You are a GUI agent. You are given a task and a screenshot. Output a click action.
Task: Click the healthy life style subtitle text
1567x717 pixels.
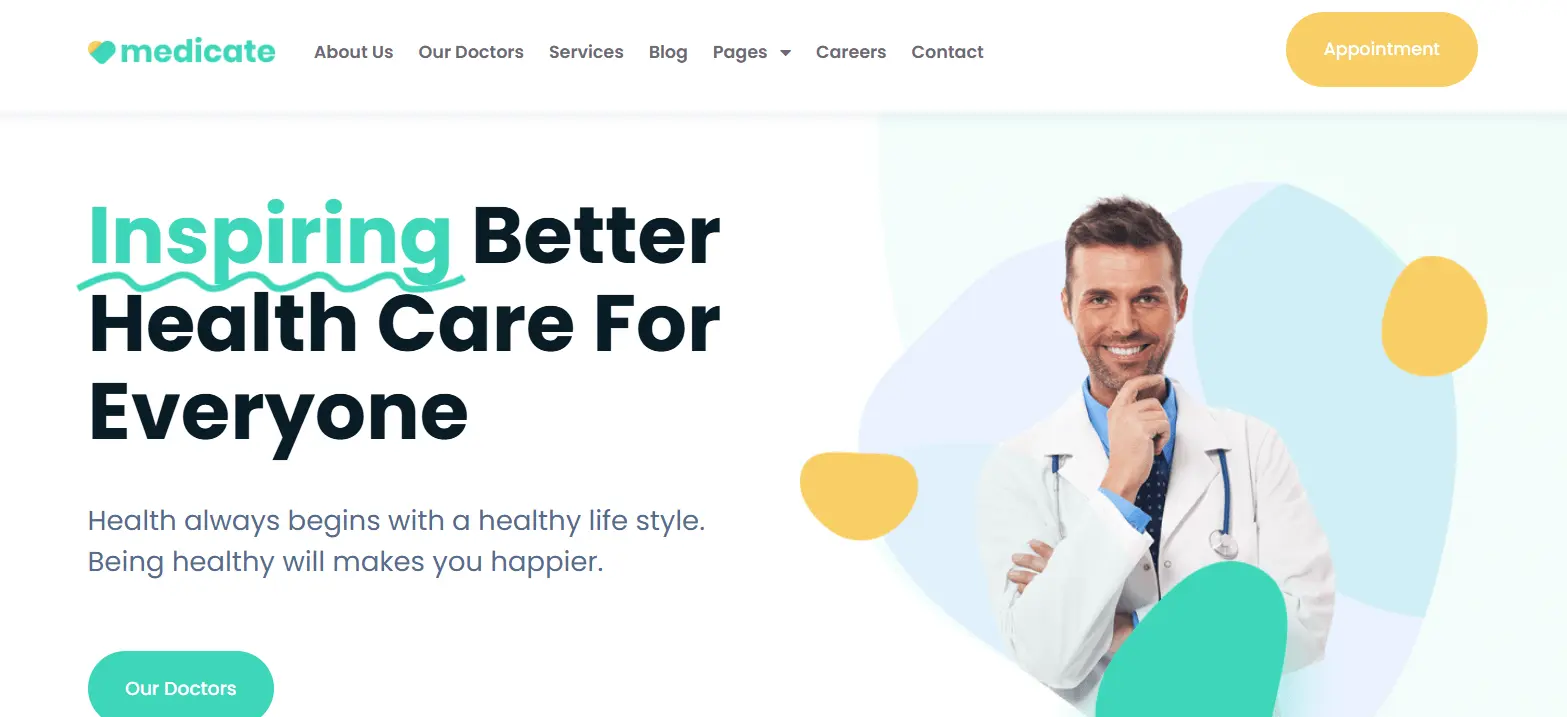[396, 541]
